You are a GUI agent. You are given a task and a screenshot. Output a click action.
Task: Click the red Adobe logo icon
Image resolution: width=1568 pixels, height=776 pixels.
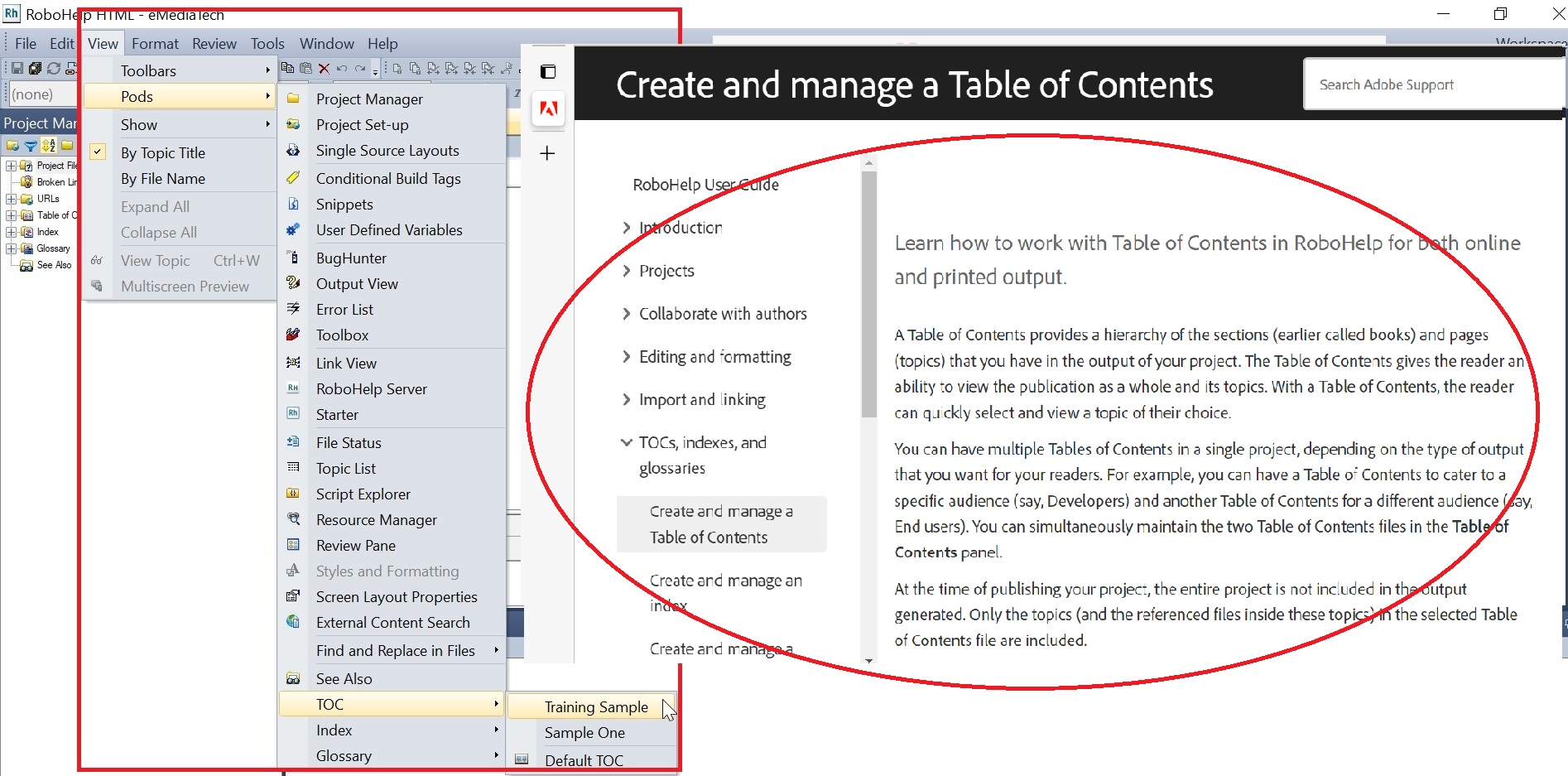[548, 108]
